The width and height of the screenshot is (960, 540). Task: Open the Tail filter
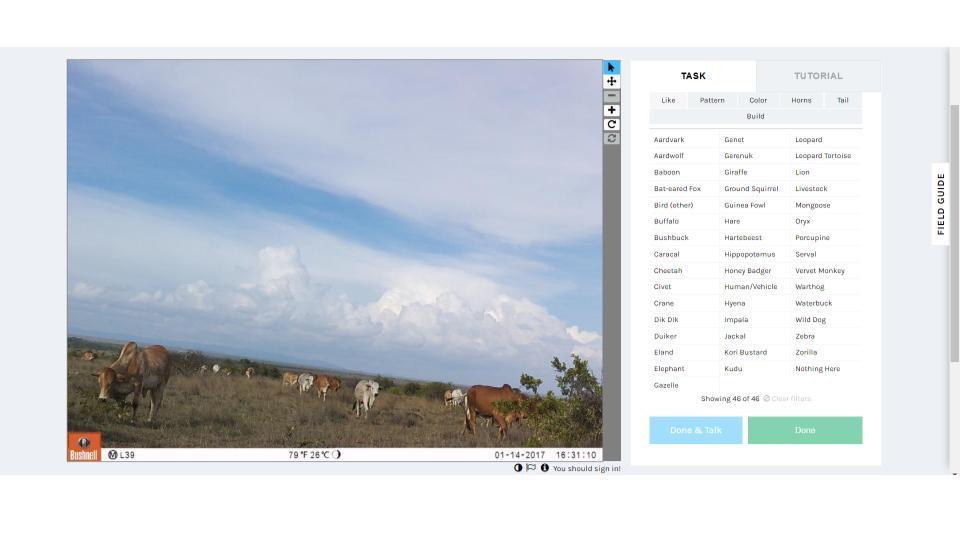[843, 100]
